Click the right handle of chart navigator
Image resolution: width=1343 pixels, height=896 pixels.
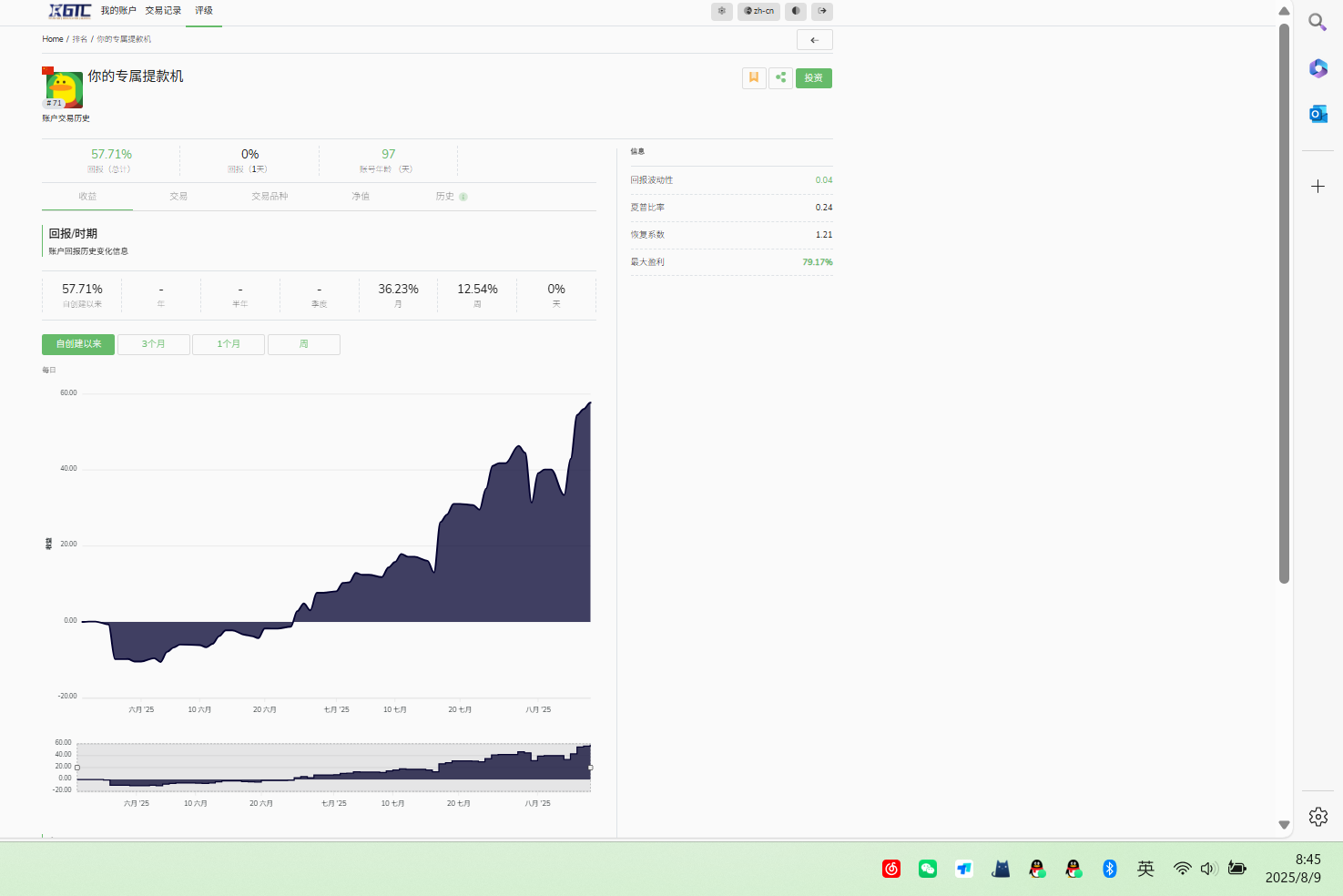pos(590,768)
